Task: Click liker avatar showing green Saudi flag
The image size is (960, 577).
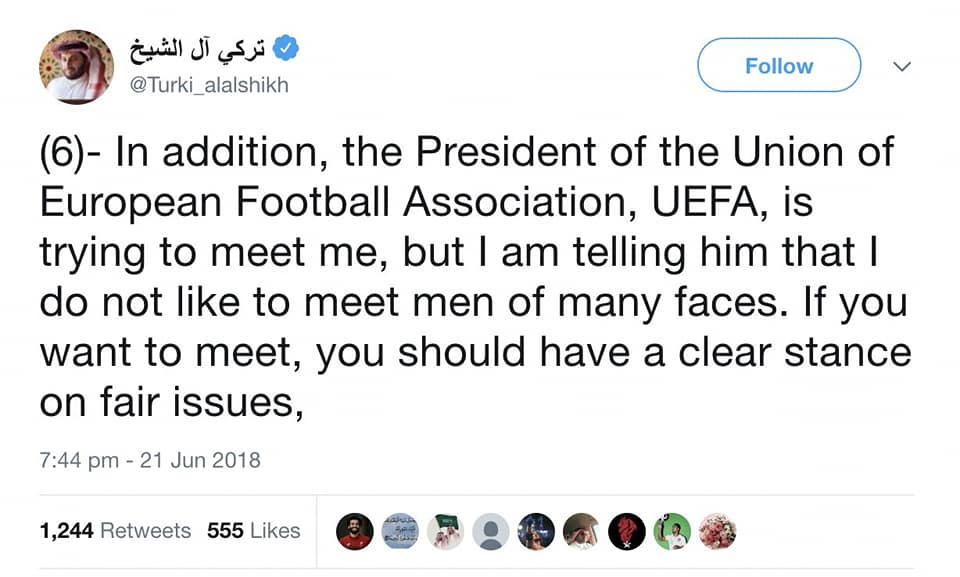Action: pos(445,532)
